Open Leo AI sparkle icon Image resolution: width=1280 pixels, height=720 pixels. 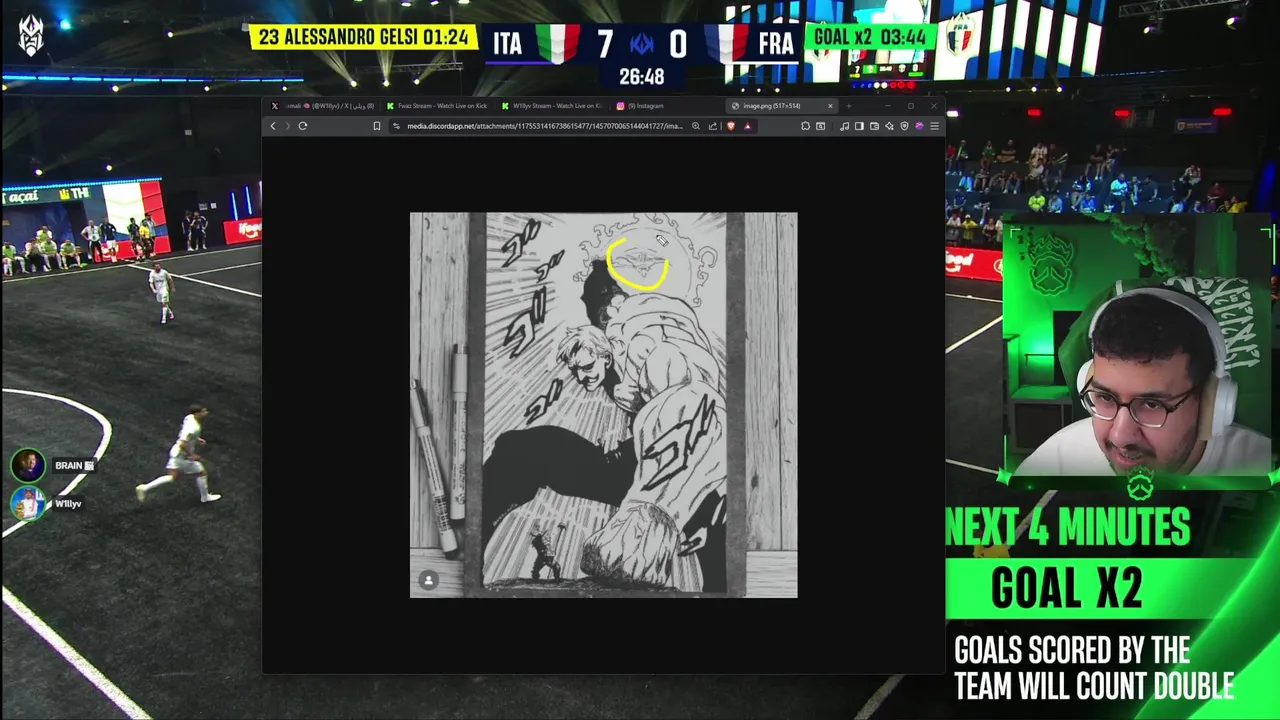(889, 126)
